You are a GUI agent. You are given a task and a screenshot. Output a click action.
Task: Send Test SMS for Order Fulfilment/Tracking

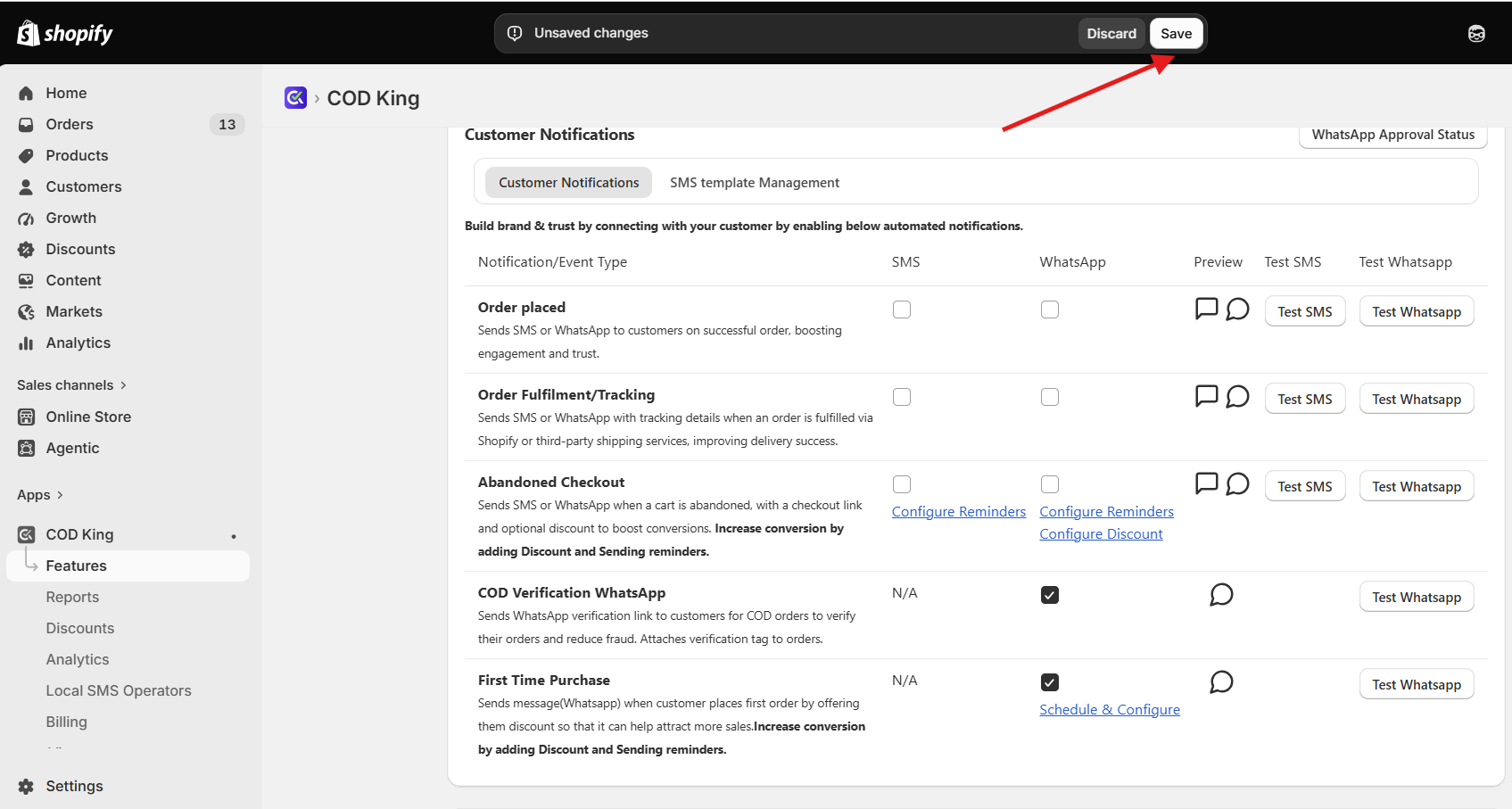coord(1305,399)
